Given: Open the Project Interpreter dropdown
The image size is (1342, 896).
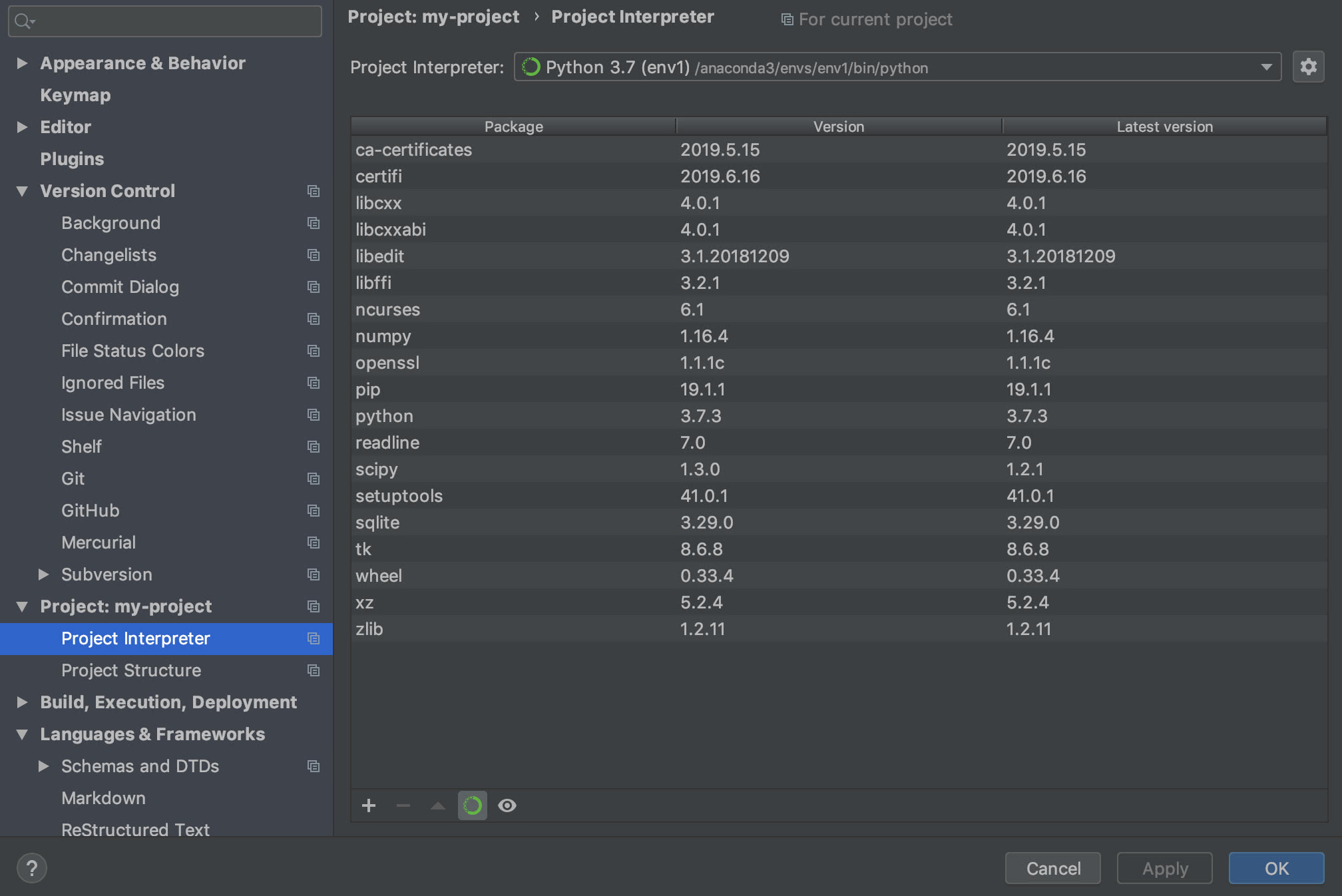Looking at the screenshot, I should pos(897,67).
